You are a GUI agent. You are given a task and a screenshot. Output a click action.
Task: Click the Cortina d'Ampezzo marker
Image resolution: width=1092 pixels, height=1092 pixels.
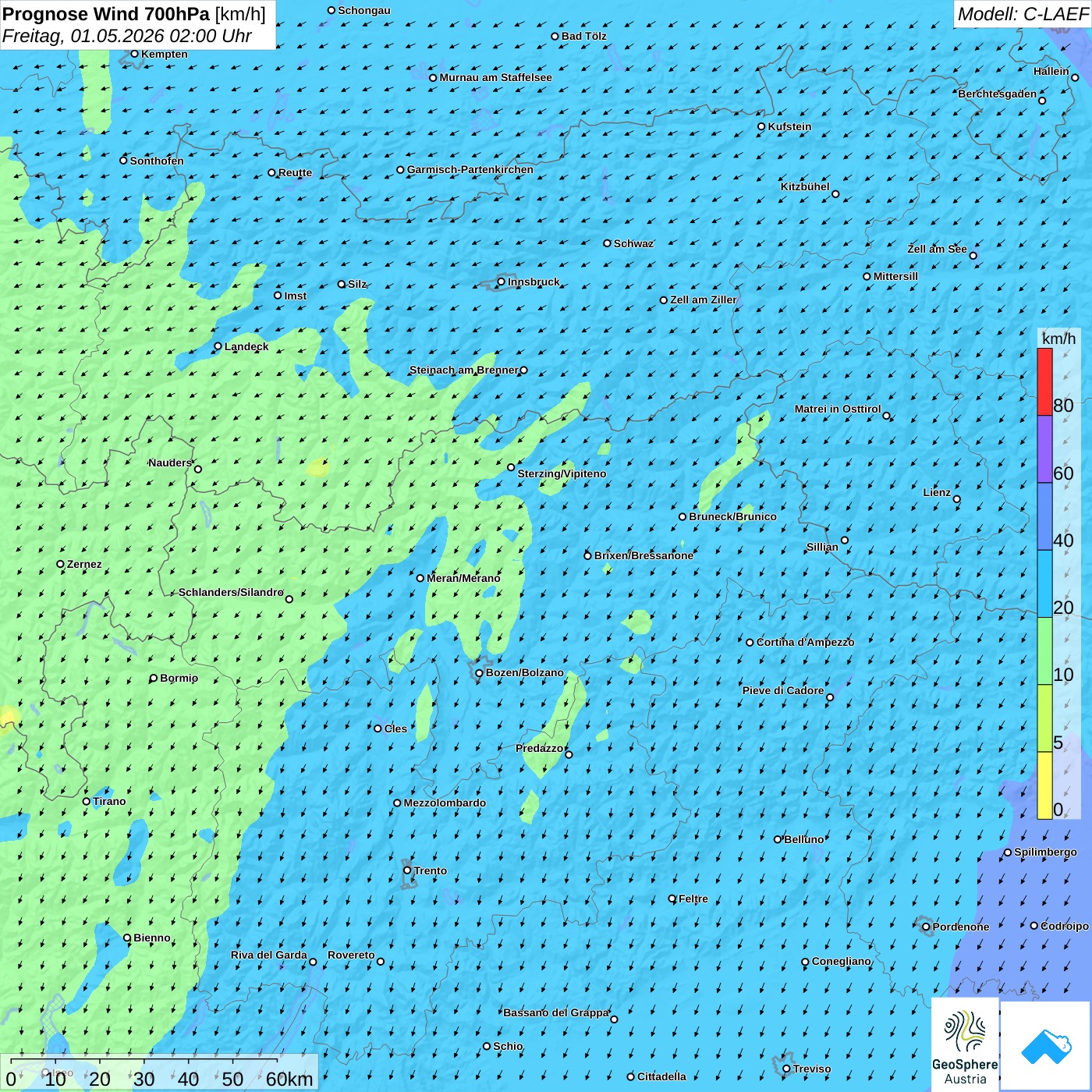point(750,642)
